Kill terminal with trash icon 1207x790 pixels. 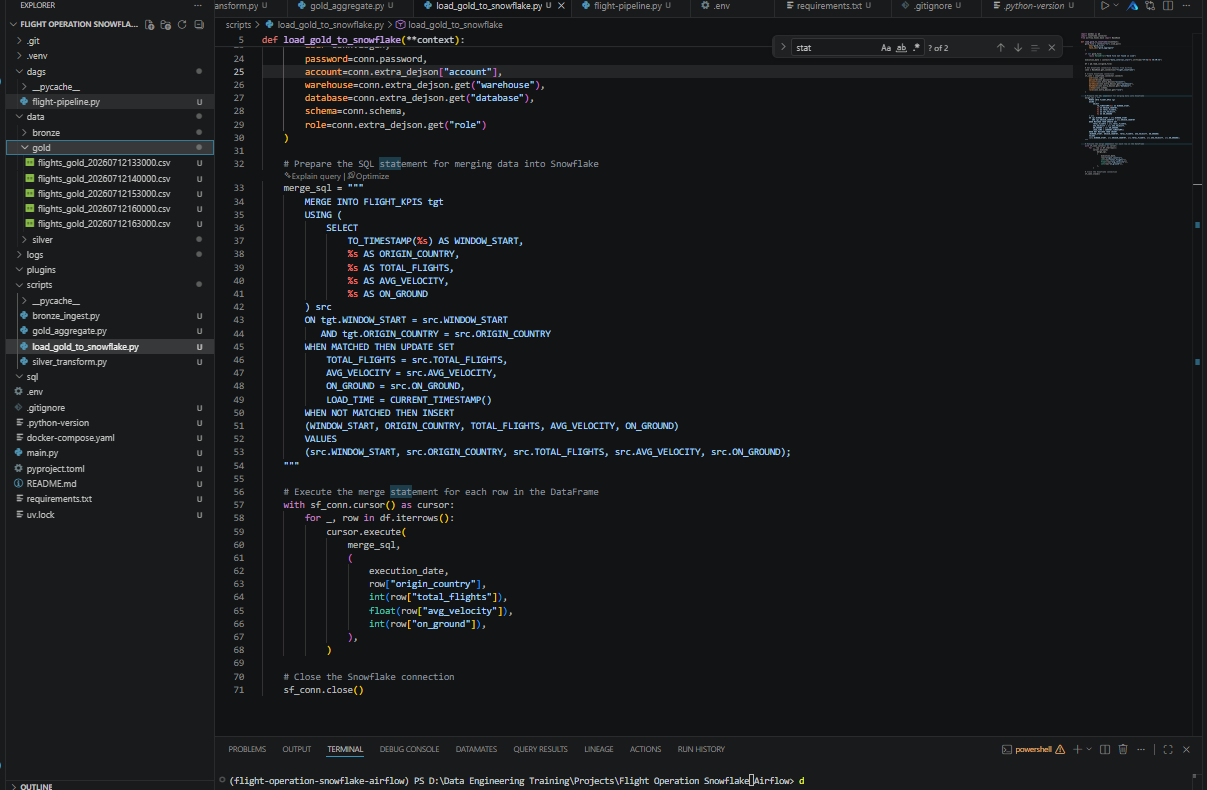click(1123, 749)
